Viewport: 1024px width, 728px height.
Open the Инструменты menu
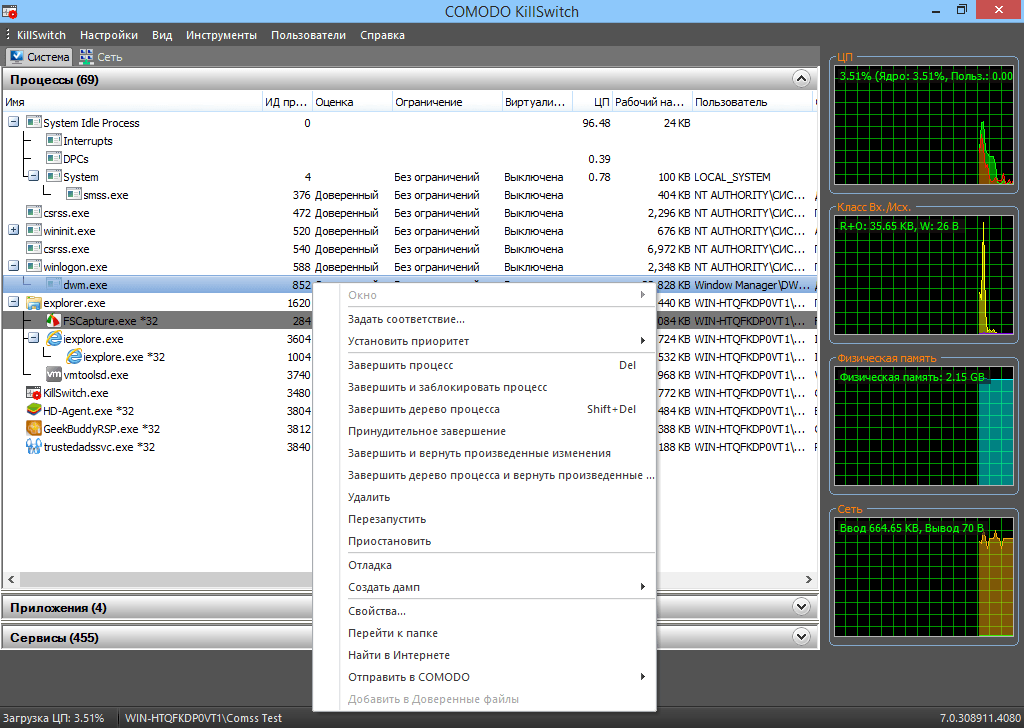(x=221, y=34)
